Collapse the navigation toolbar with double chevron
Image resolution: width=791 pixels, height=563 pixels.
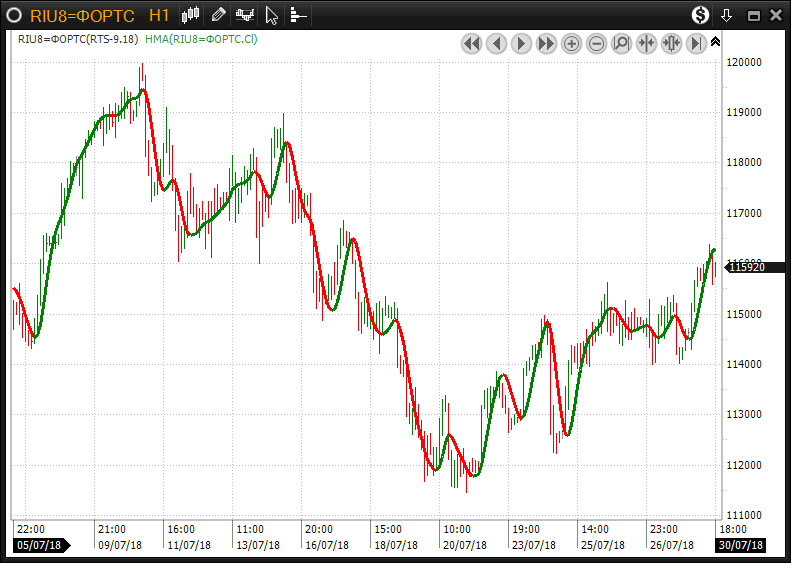tap(715, 42)
